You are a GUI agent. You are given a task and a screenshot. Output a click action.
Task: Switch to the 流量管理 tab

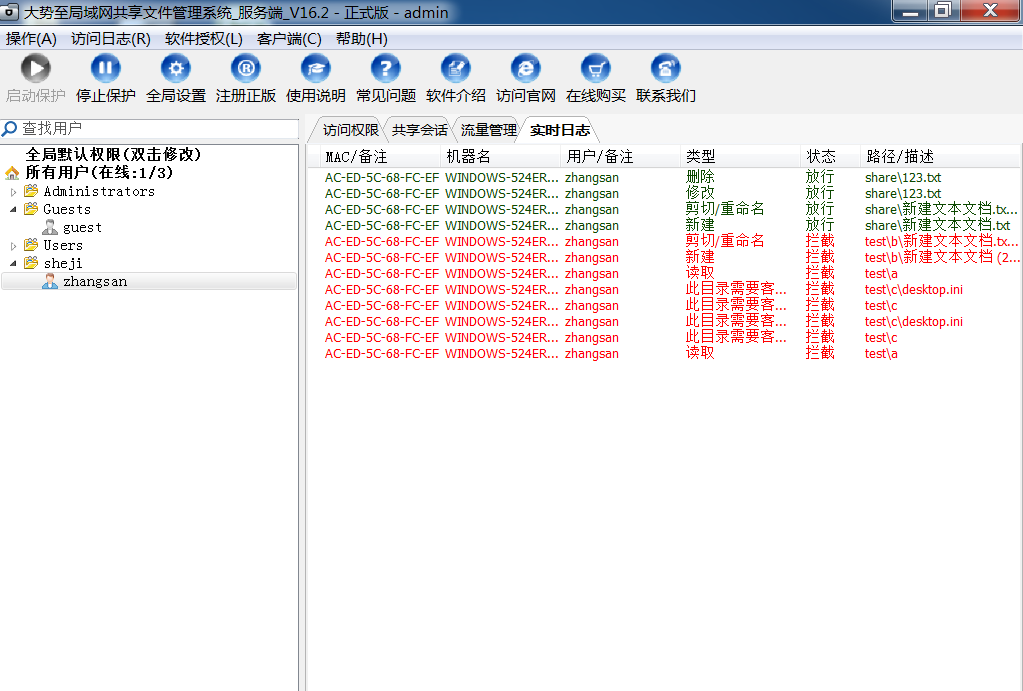(488, 130)
